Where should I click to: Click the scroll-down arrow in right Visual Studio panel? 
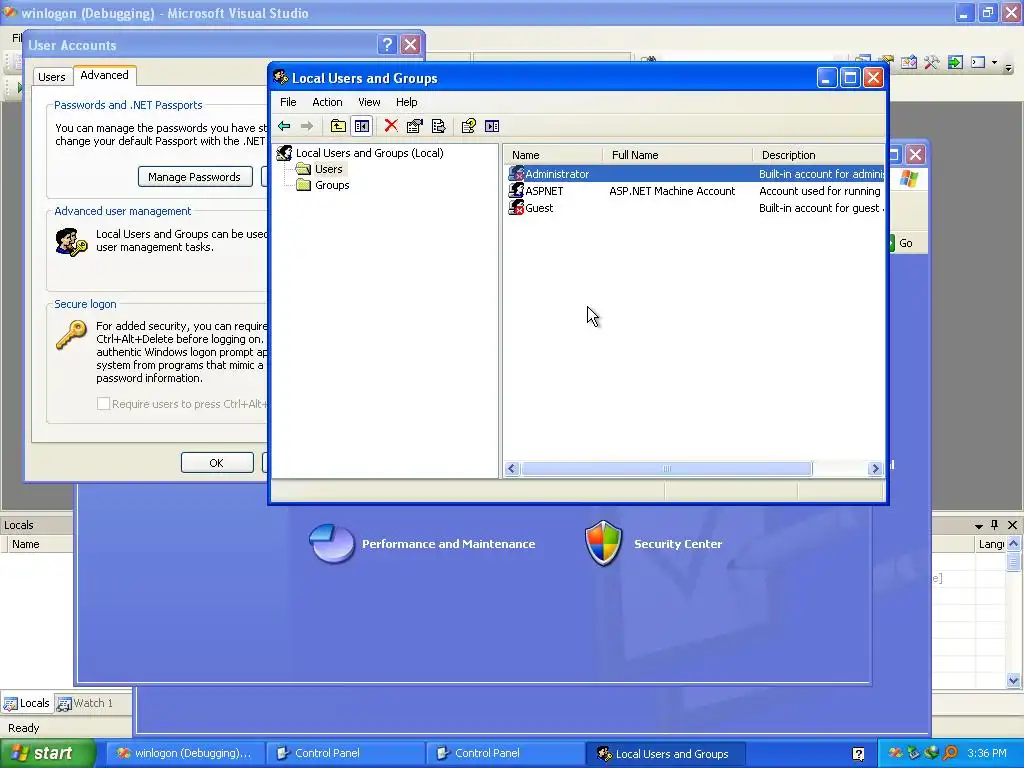(x=1013, y=680)
